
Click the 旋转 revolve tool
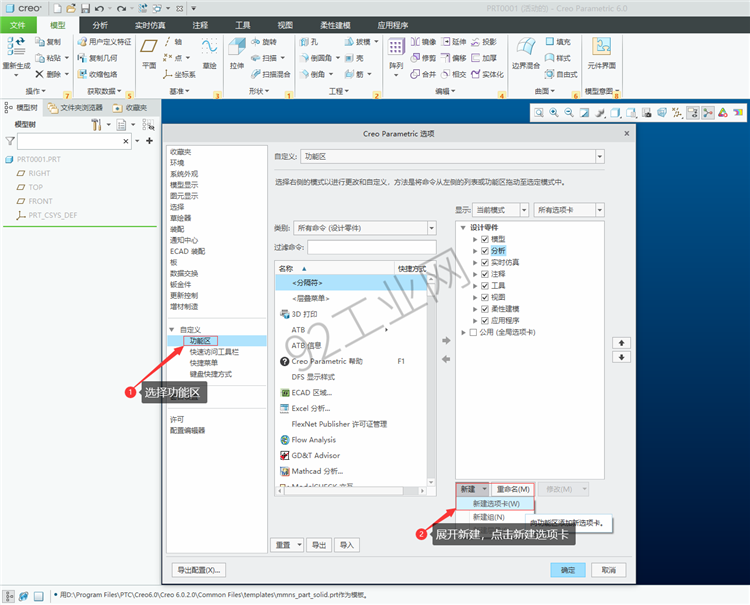coord(265,42)
